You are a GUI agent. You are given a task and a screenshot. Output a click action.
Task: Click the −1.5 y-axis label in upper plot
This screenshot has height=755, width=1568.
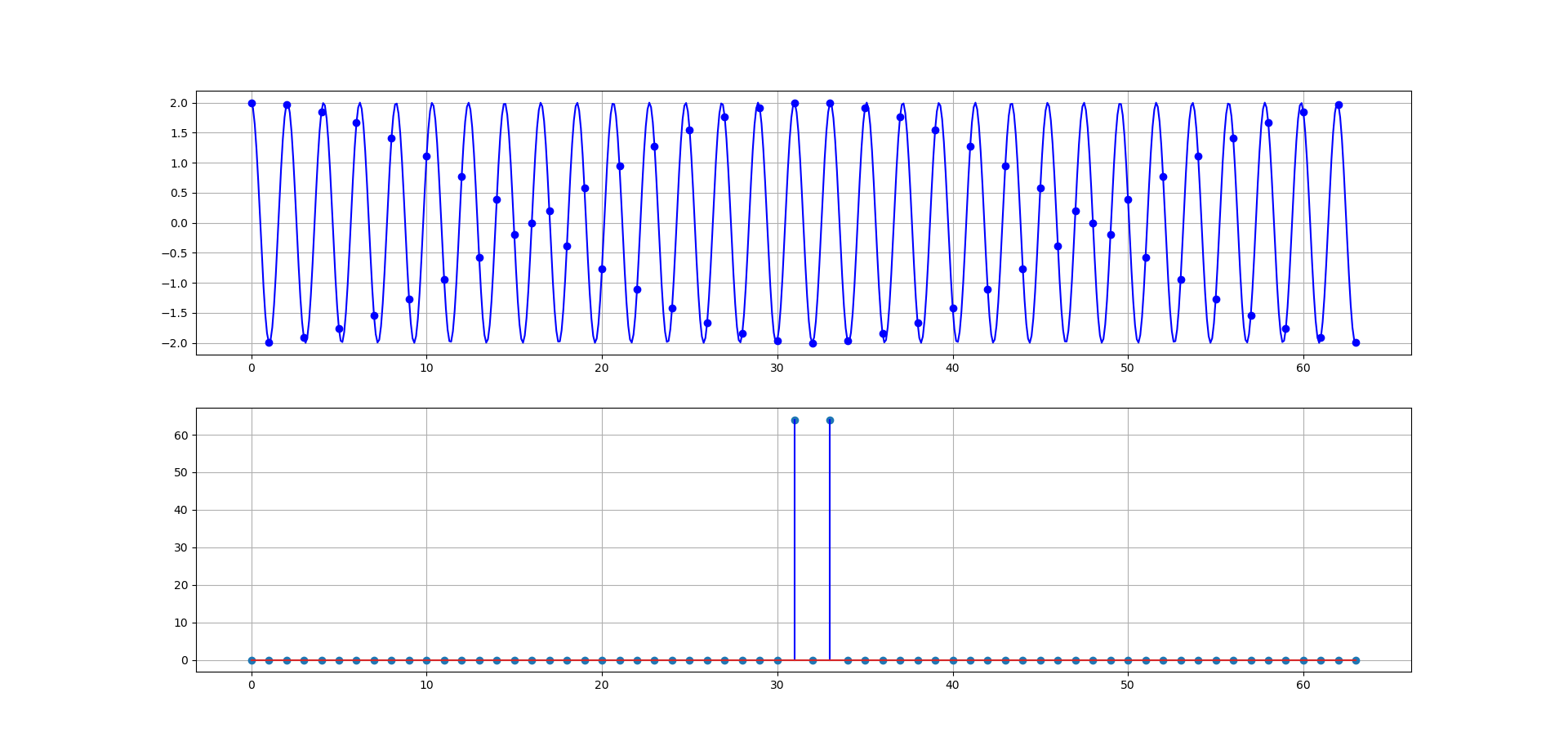coord(174,313)
